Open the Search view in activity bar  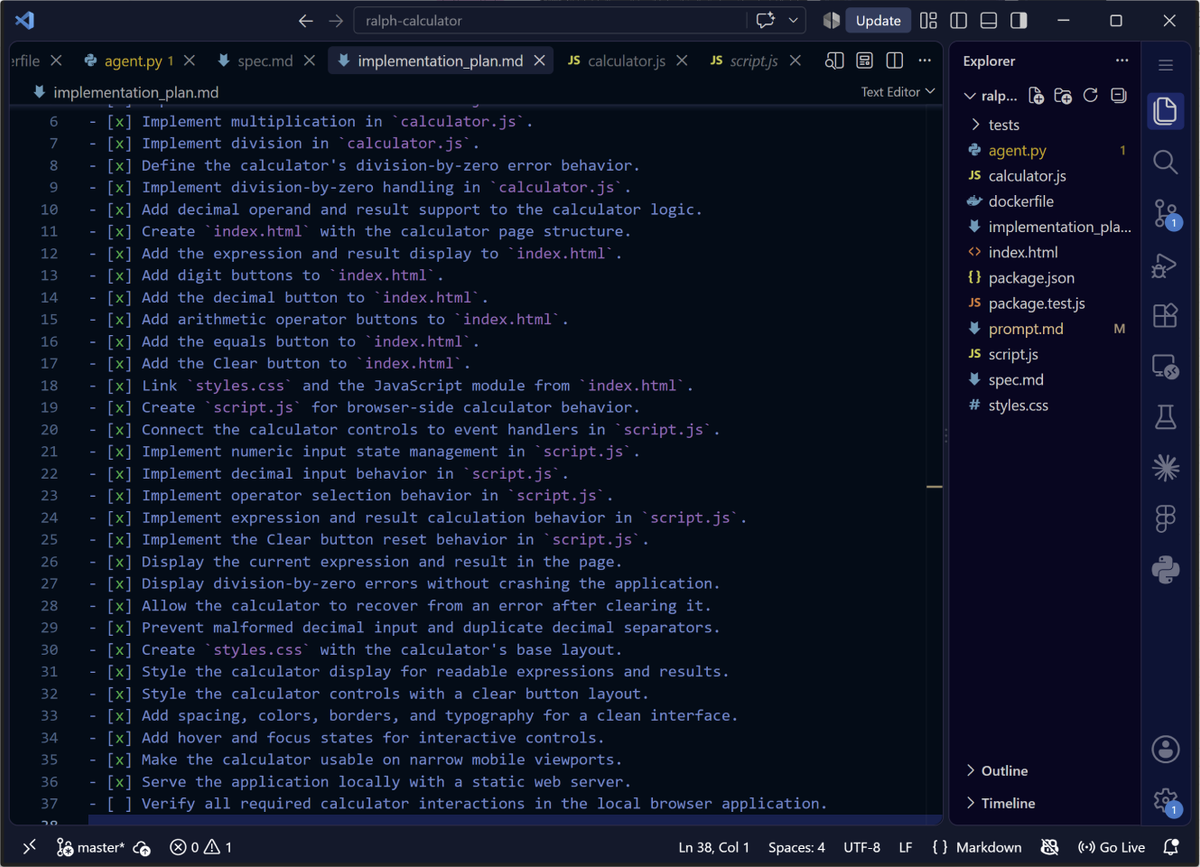(1165, 161)
